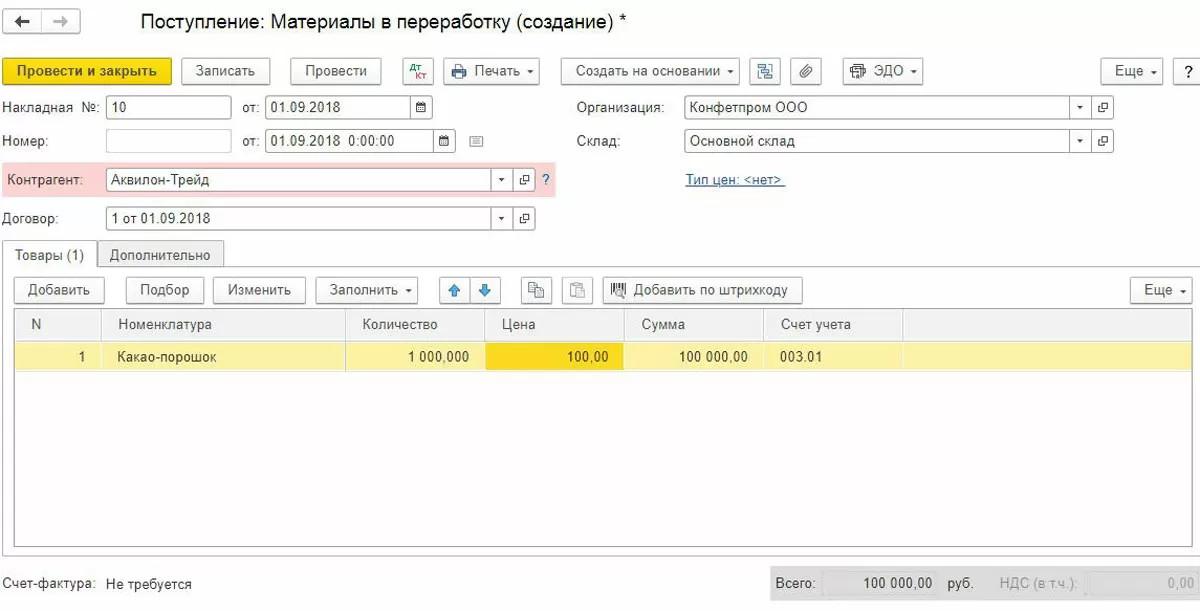1200x611 pixels.
Task: Click the question mark next to Контрагент
Action: click(546, 180)
